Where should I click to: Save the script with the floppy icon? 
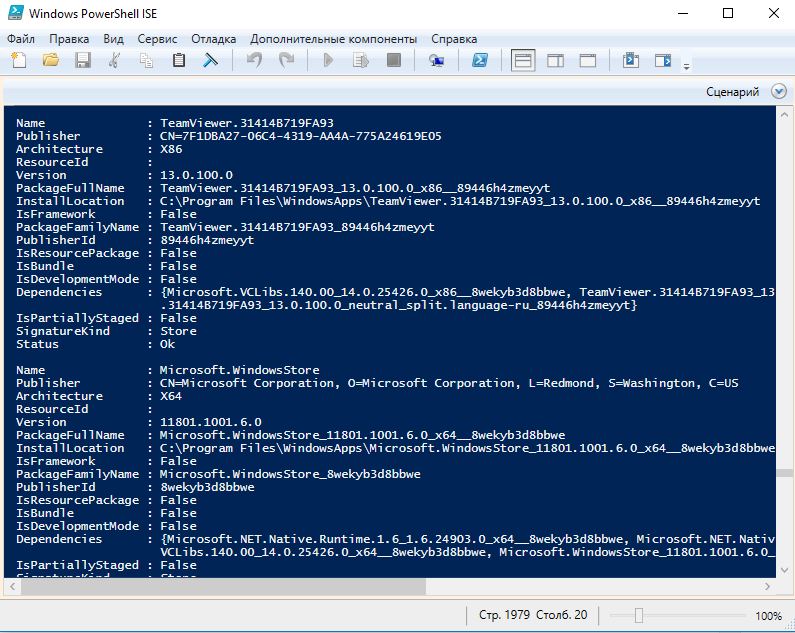point(83,60)
